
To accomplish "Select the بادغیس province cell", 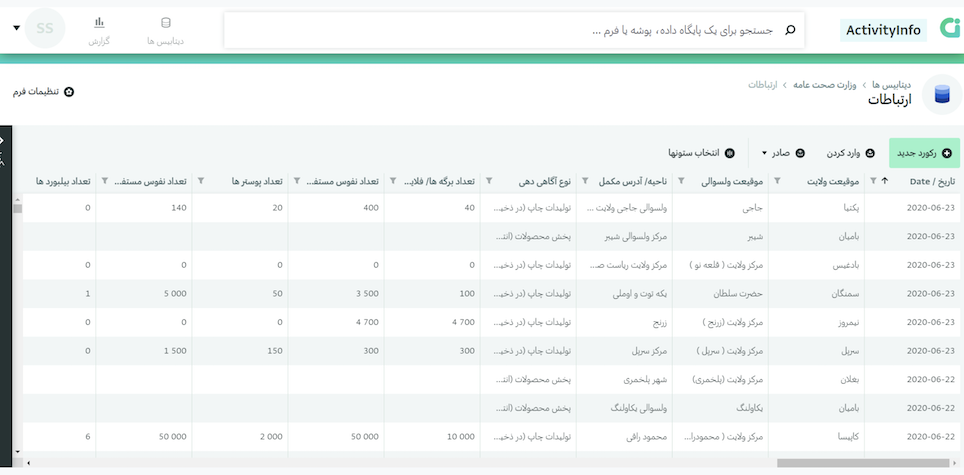I will pyautogui.click(x=816, y=265).
